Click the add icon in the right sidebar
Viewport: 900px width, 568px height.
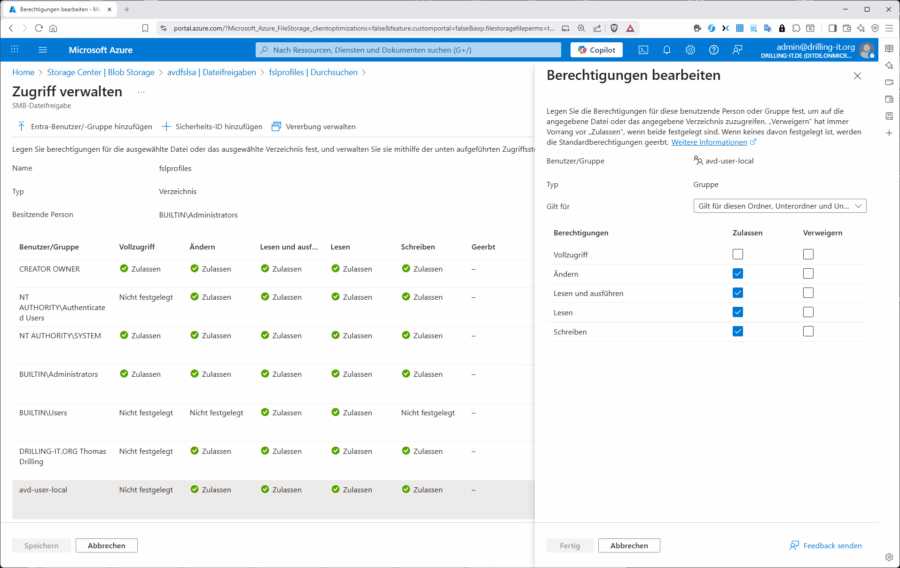click(x=889, y=133)
